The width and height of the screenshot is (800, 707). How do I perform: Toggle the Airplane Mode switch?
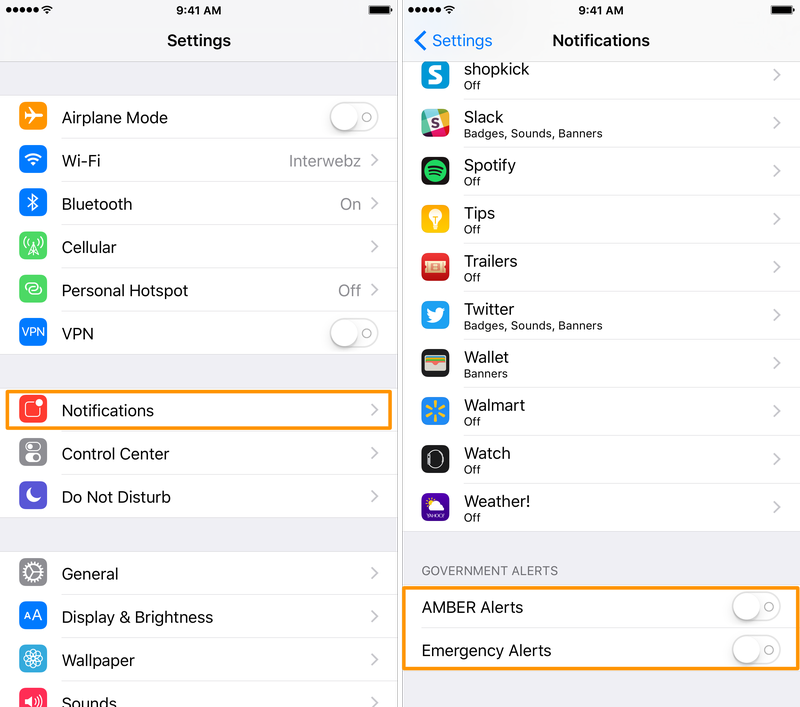354,117
